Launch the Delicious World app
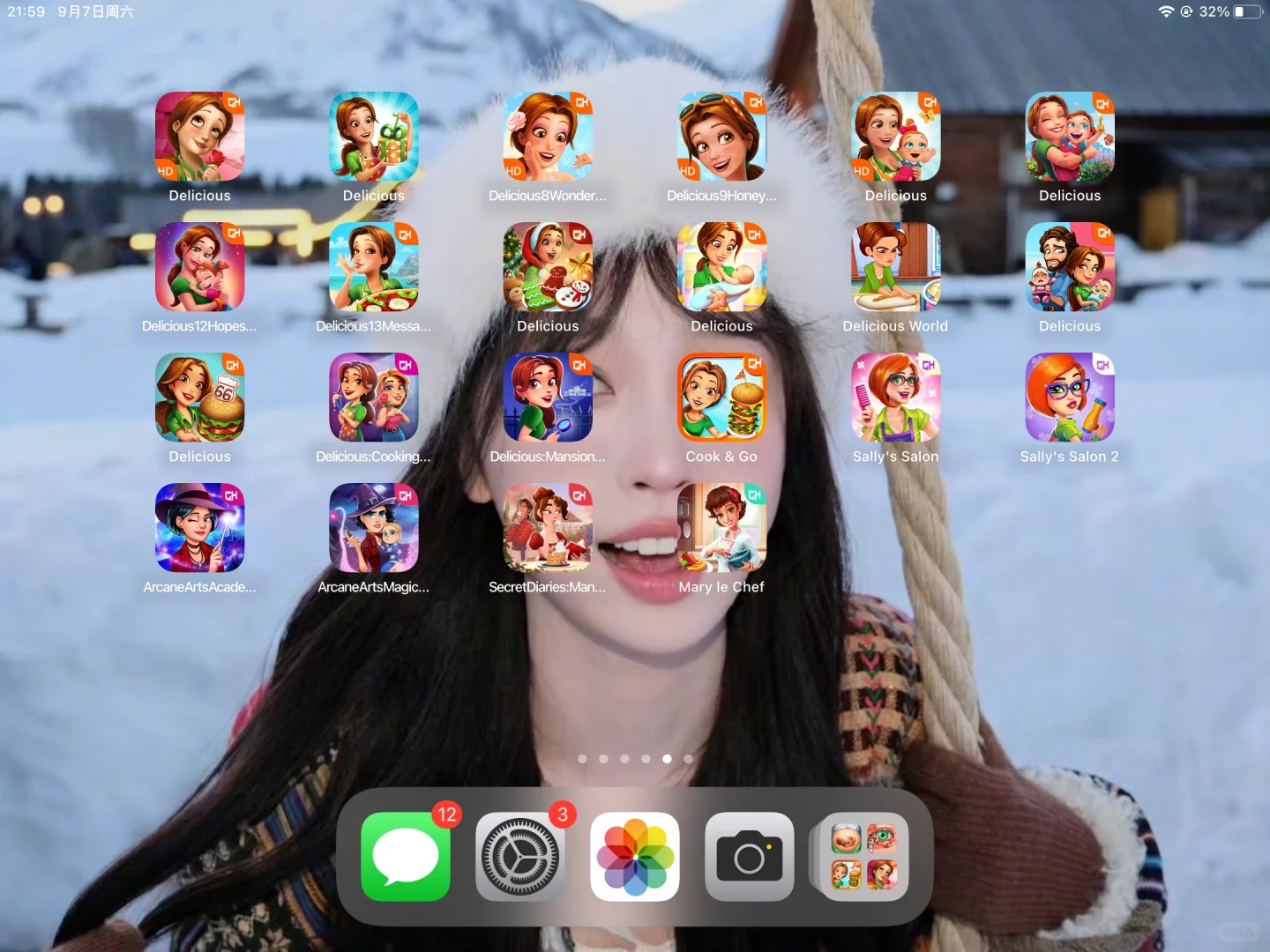 [x=896, y=267]
